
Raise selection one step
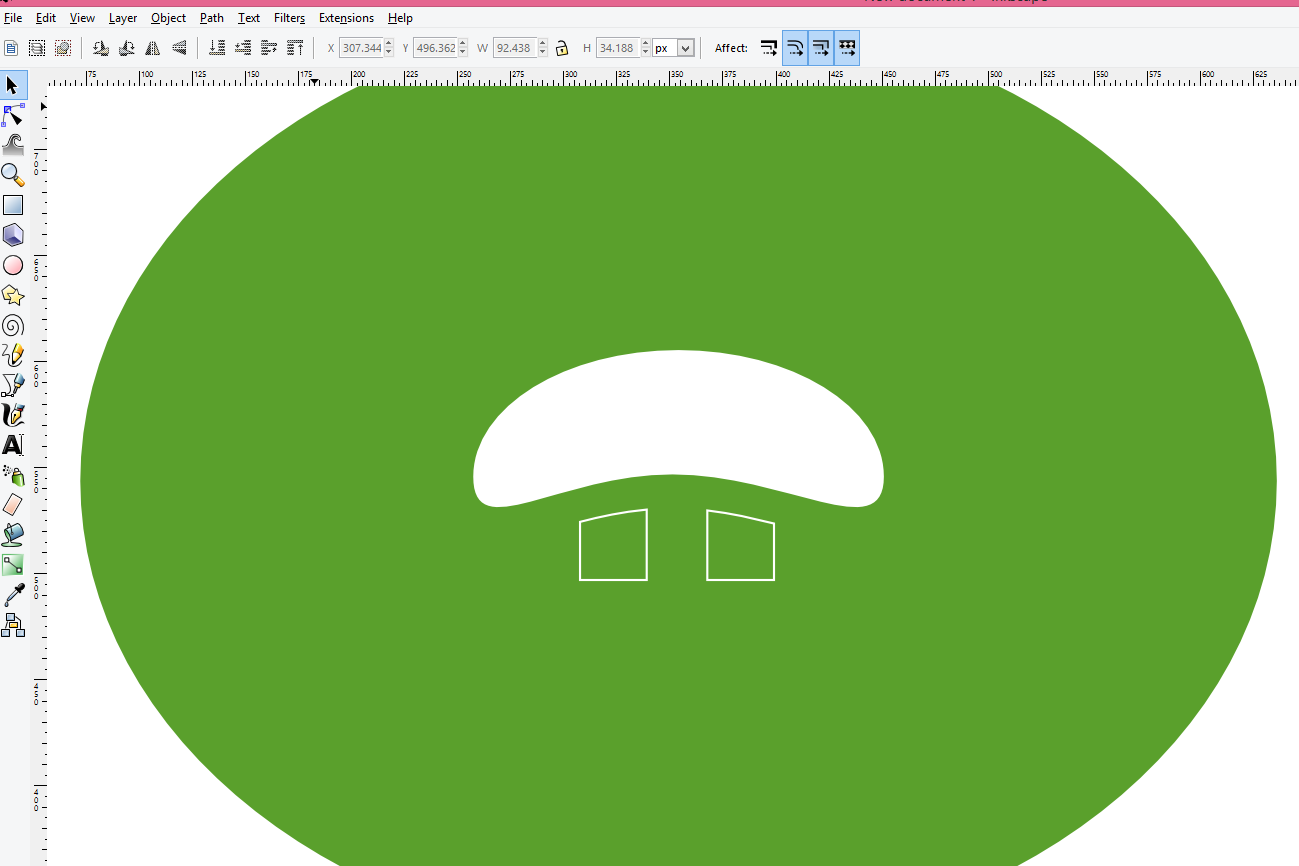(x=269, y=48)
